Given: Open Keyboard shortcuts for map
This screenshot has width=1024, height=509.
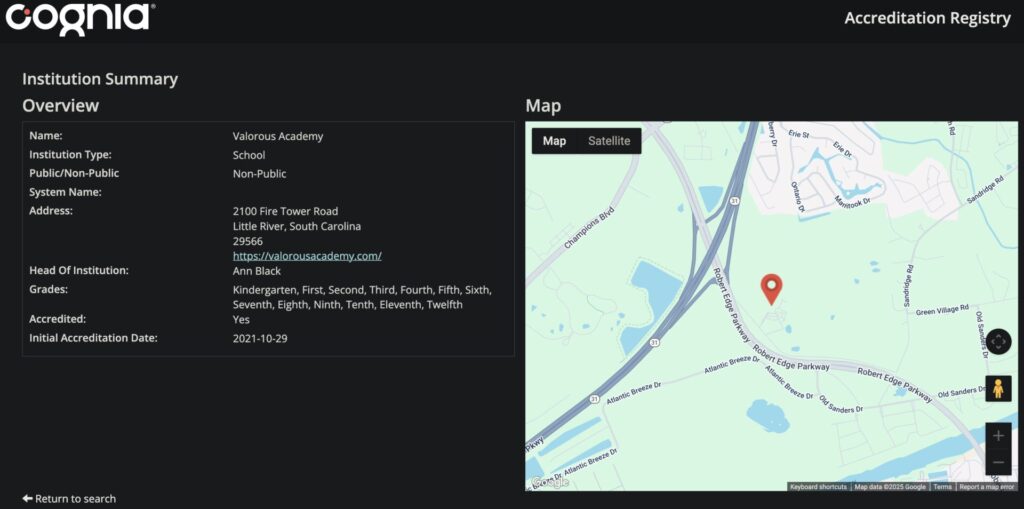Looking at the screenshot, I should tap(818, 487).
